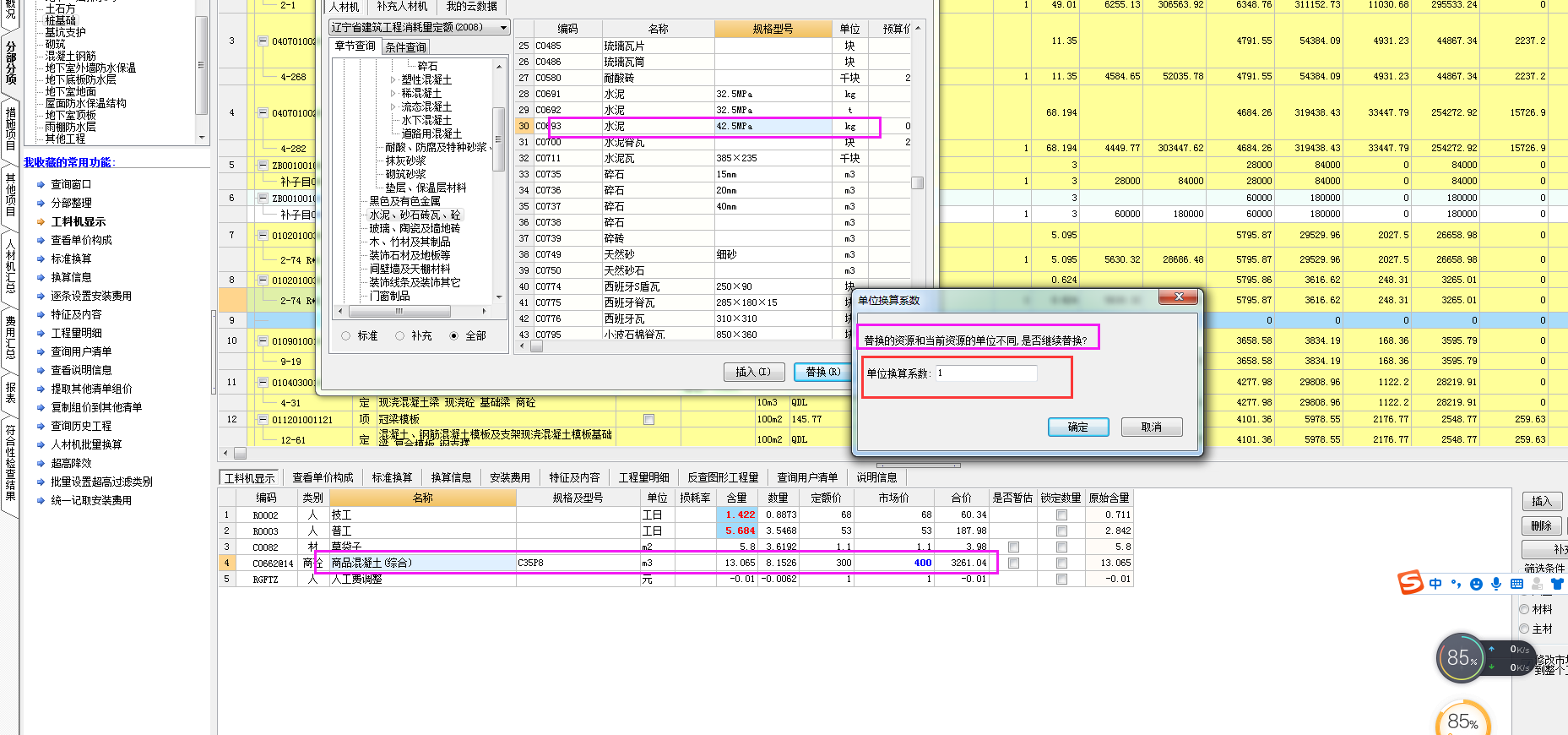
Task: Switch to 补充人材机 tab
Action: point(402,7)
